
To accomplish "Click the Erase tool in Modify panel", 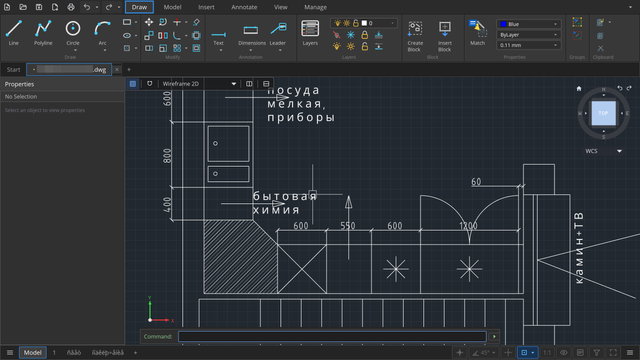I will (x=196, y=22).
